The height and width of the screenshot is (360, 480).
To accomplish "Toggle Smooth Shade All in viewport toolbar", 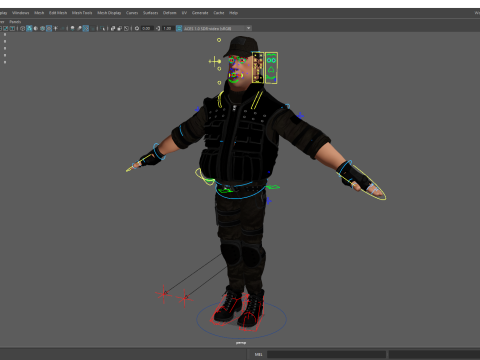I will (29, 28).
